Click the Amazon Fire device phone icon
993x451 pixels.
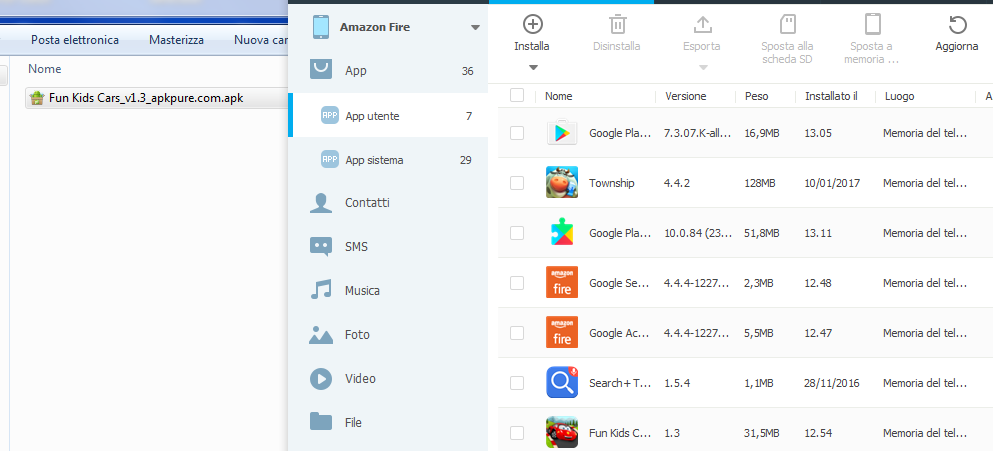click(321, 27)
